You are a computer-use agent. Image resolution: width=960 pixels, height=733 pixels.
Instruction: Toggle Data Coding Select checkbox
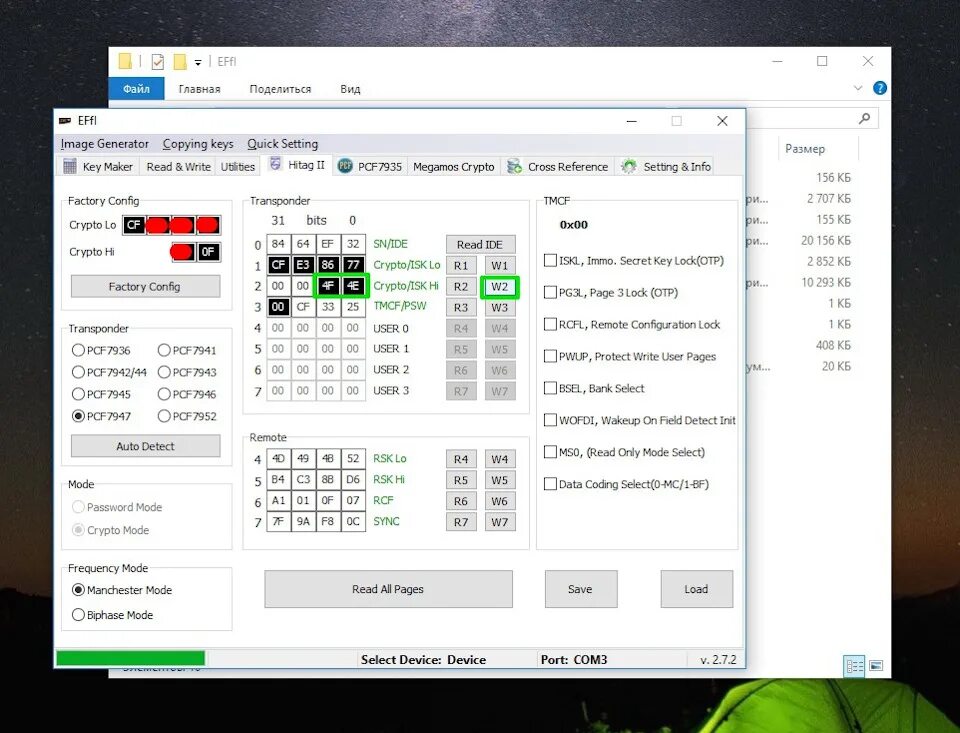(550, 484)
